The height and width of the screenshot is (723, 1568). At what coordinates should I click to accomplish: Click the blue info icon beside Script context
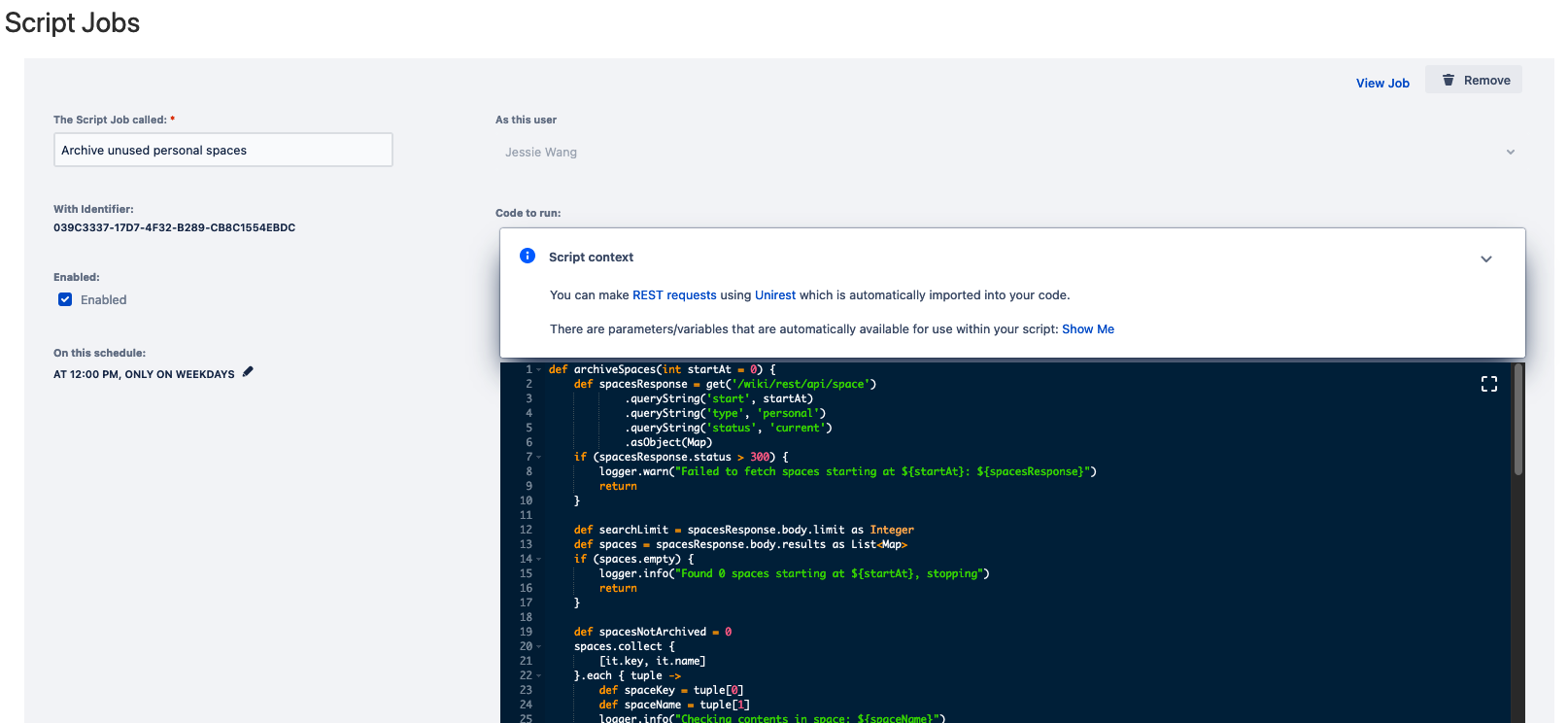528,256
